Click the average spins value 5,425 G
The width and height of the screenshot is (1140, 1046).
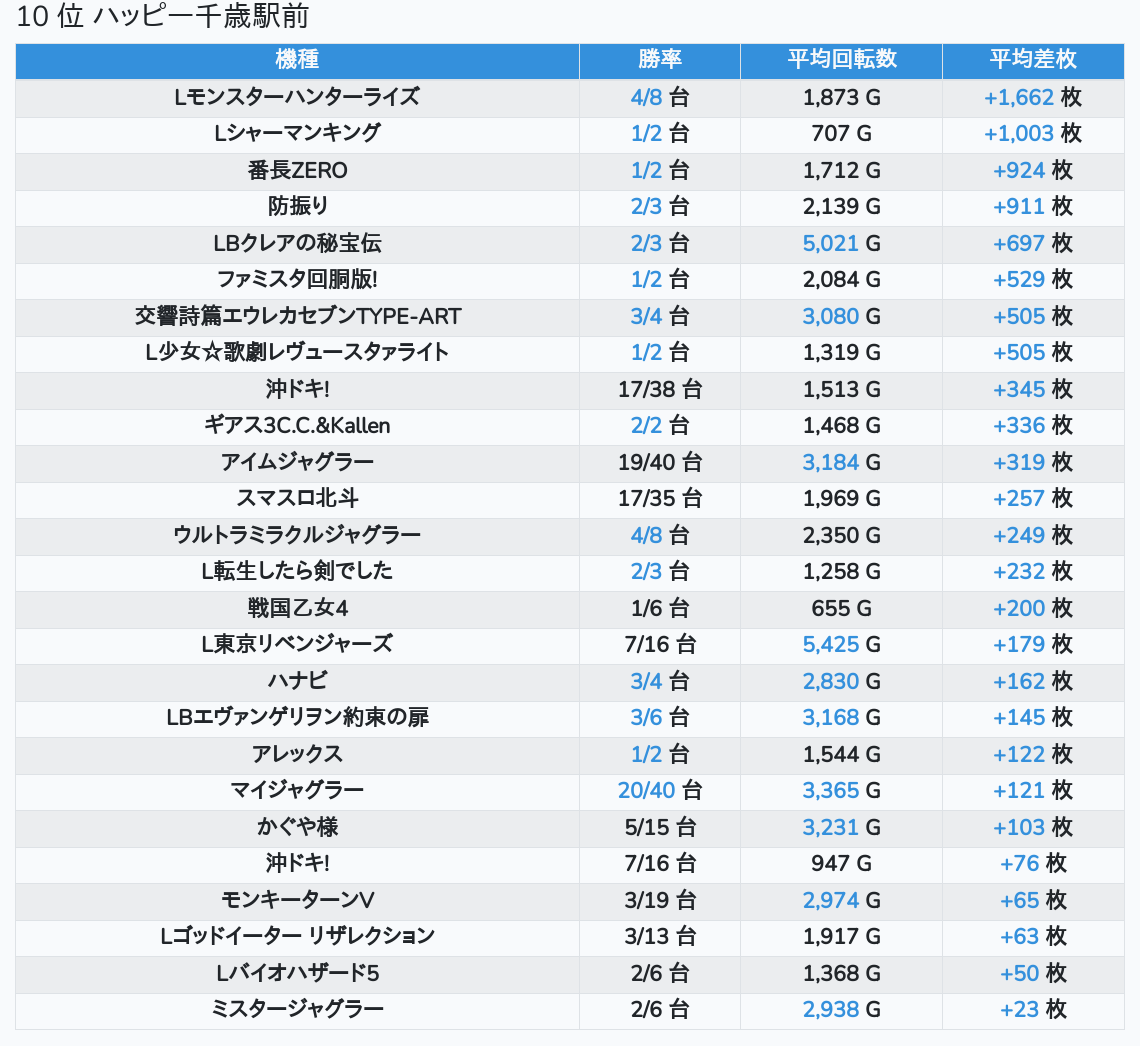click(x=841, y=645)
